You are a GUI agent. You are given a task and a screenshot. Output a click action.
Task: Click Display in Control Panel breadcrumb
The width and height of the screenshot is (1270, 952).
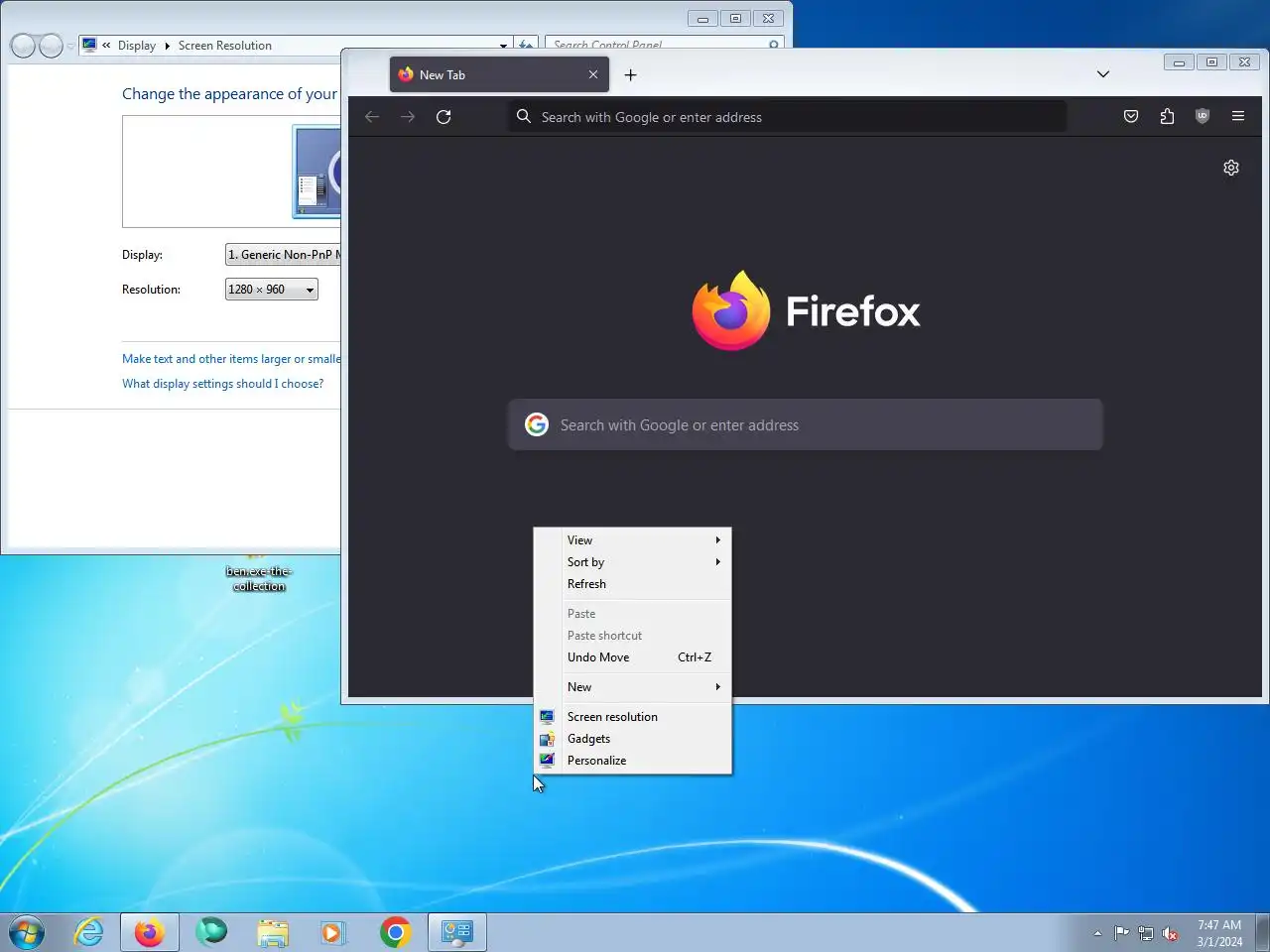point(137,46)
